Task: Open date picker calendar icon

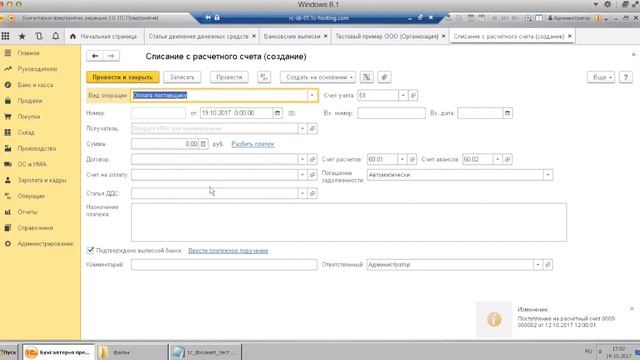Action: click(x=278, y=113)
